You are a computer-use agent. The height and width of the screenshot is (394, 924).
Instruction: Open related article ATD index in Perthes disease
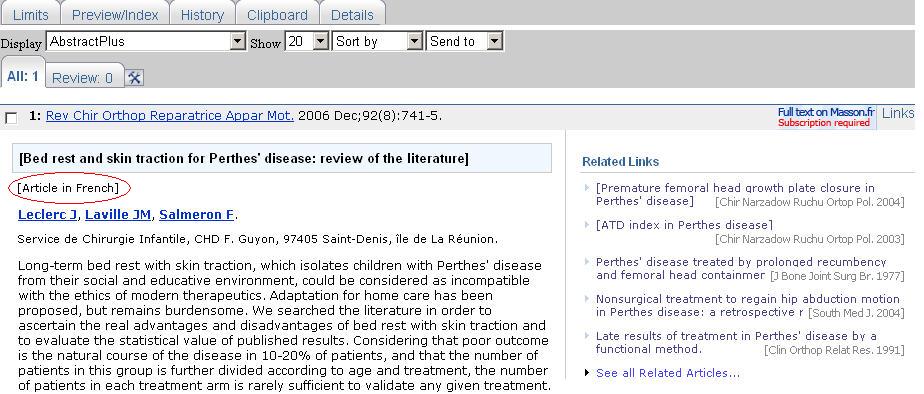click(x=684, y=225)
